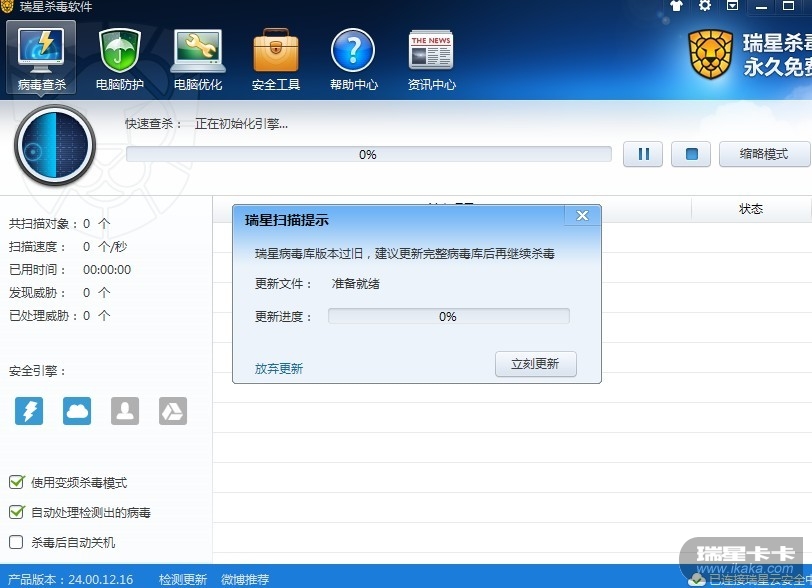Image resolution: width=812 pixels, height=588 pixels.
Task: Click the 正在初始化引擎... status text
Action: 241,124
